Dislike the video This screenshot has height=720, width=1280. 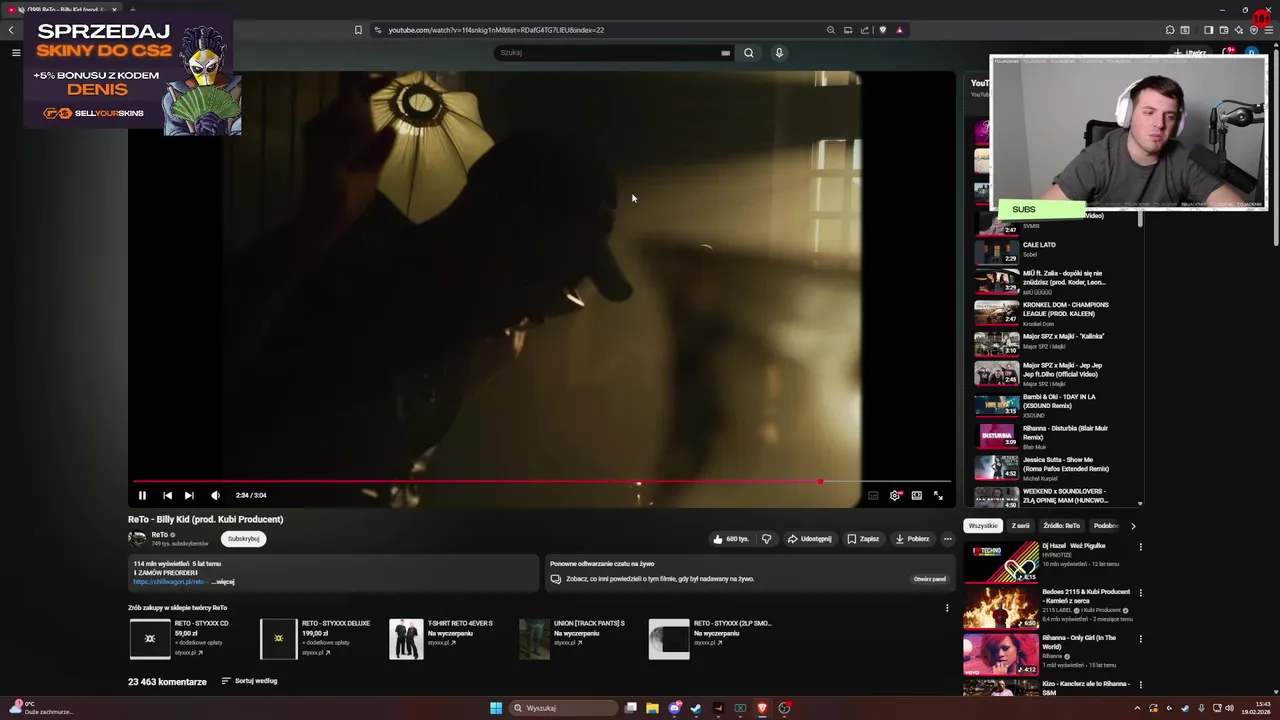point(766,539)
